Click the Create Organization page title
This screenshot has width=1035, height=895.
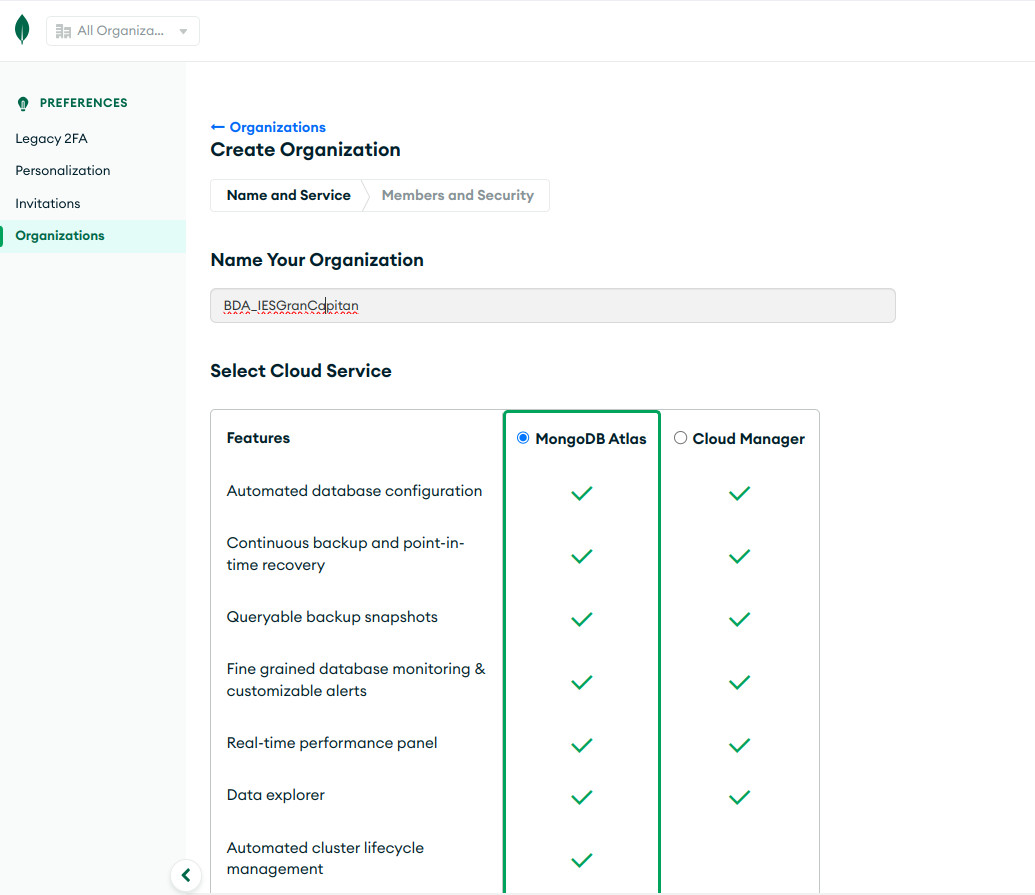click(306, 150)
